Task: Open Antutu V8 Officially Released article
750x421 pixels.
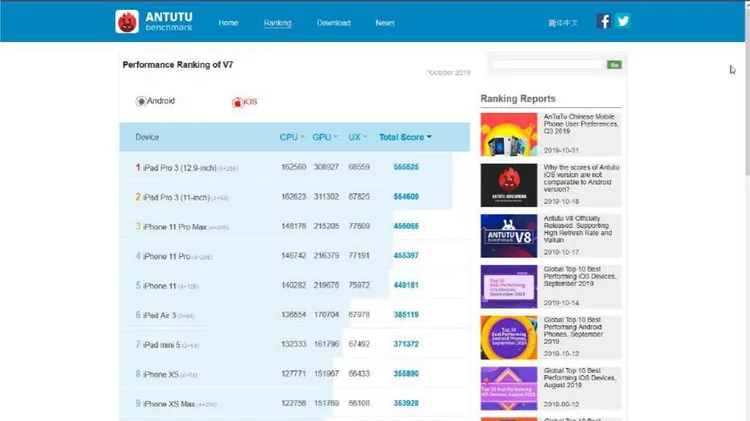Action: [x=577, y=229]
